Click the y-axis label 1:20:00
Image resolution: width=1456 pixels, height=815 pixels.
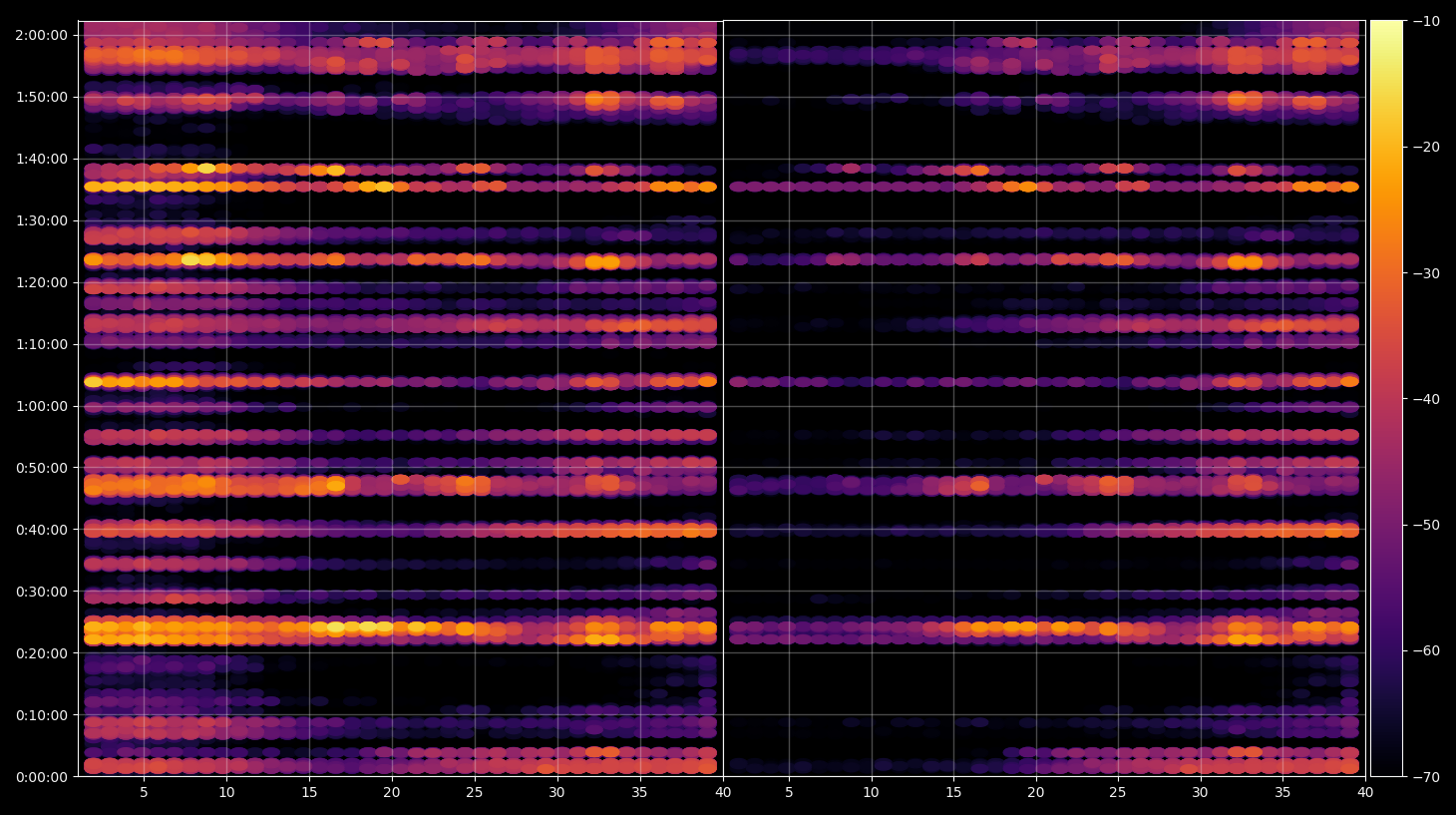pos(41,282)
